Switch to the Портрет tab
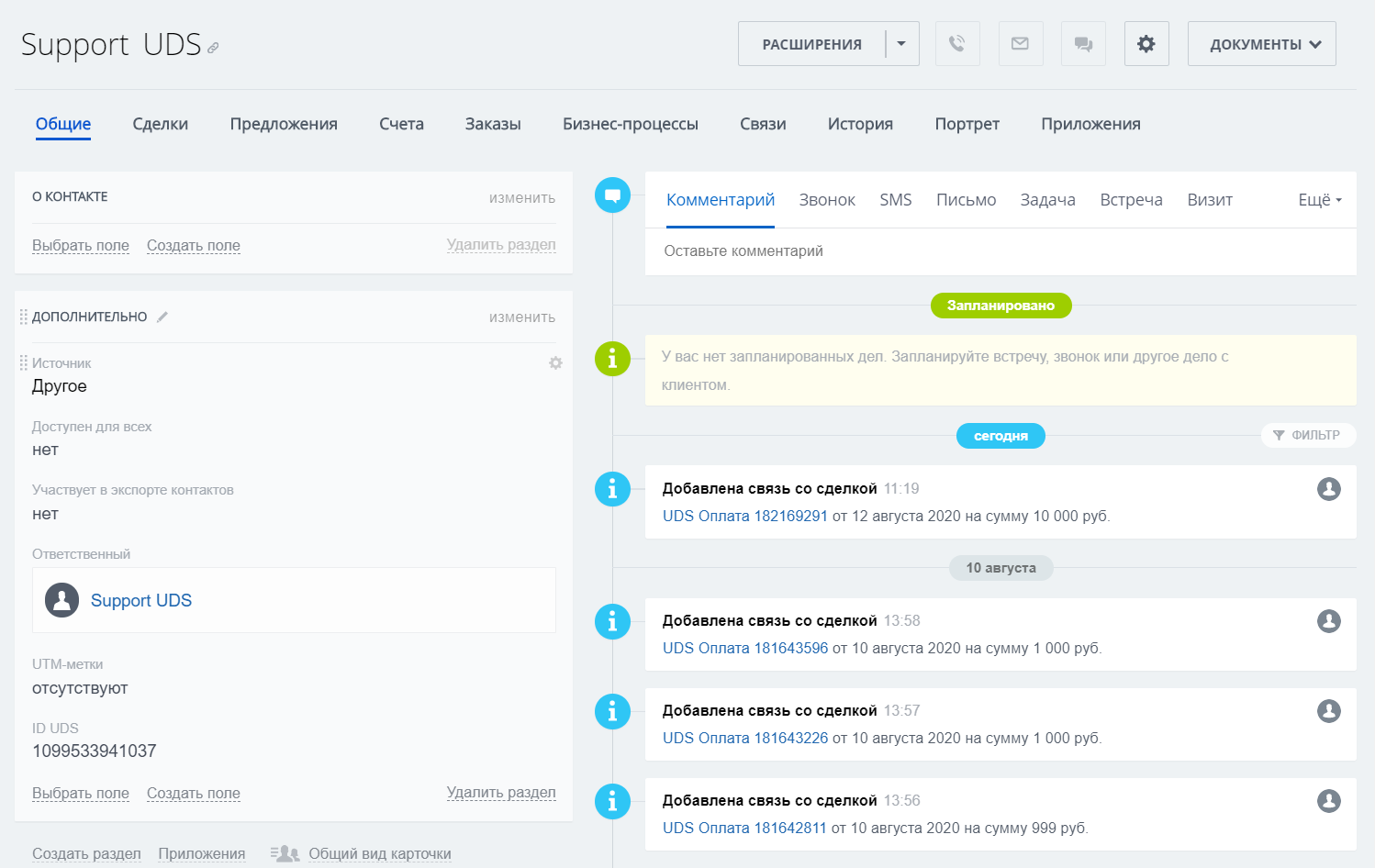 point(967,124)
